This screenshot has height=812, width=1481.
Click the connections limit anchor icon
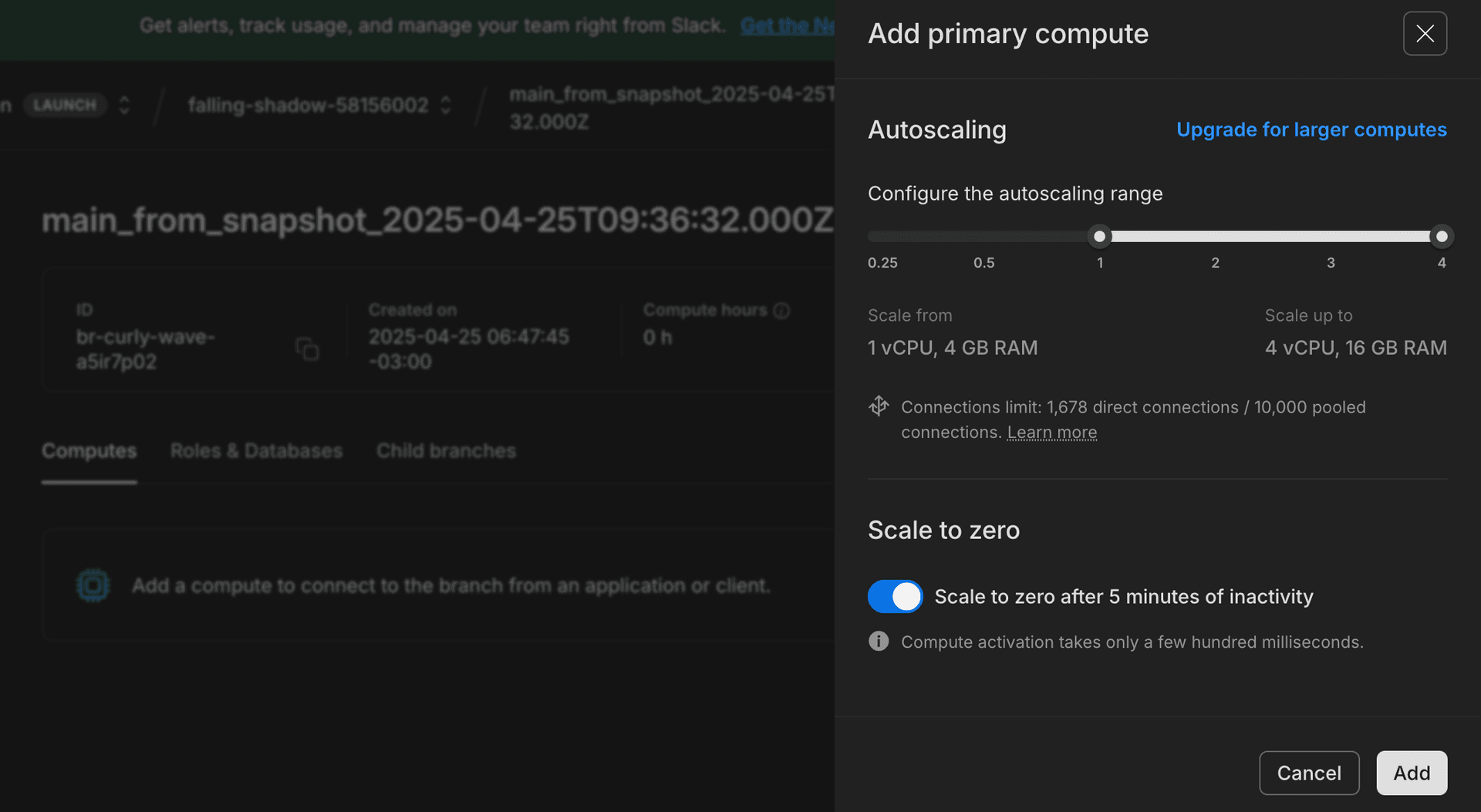(x=879, y=406)
